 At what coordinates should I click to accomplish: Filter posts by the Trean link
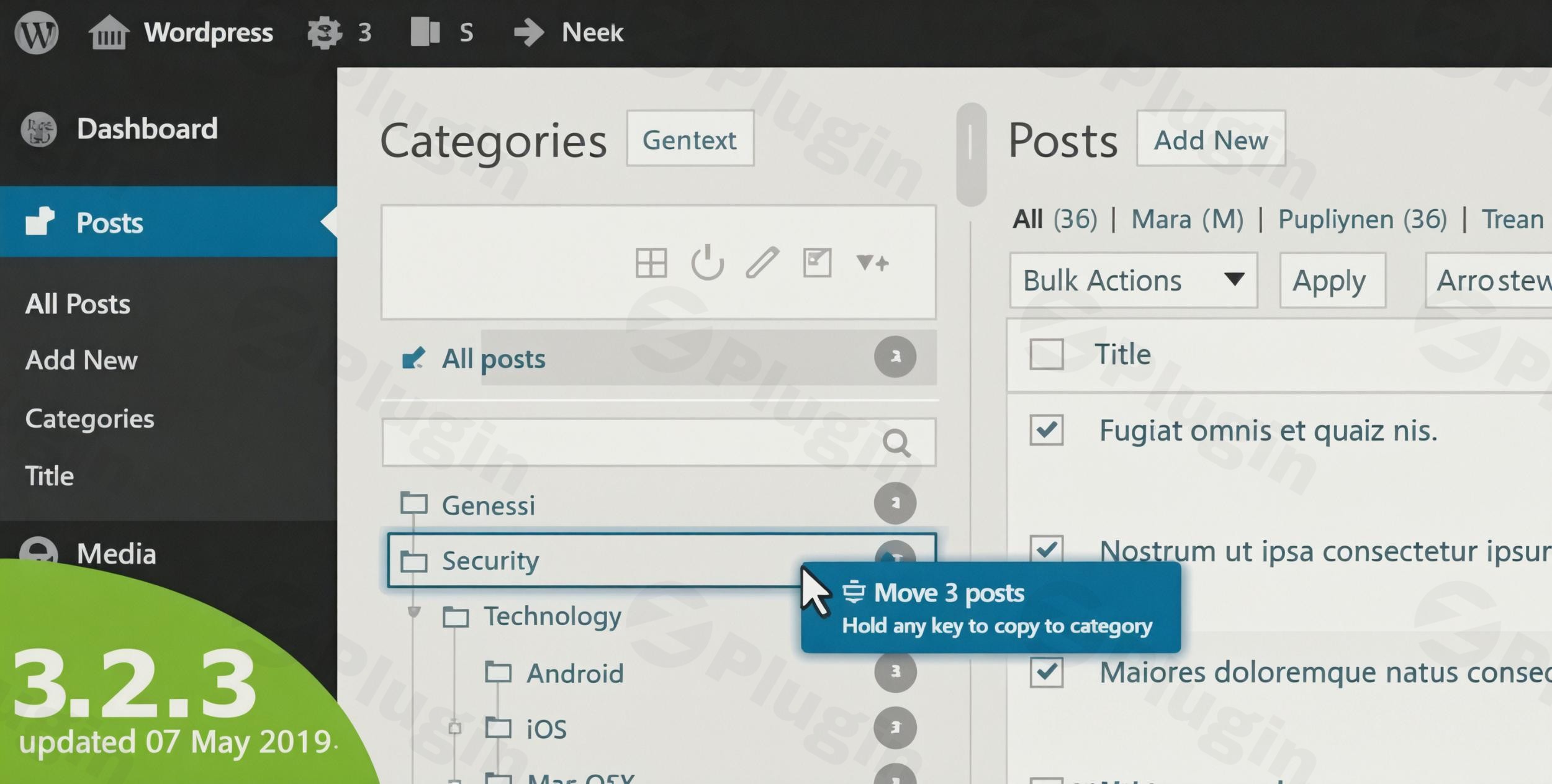pos(1513,219)
